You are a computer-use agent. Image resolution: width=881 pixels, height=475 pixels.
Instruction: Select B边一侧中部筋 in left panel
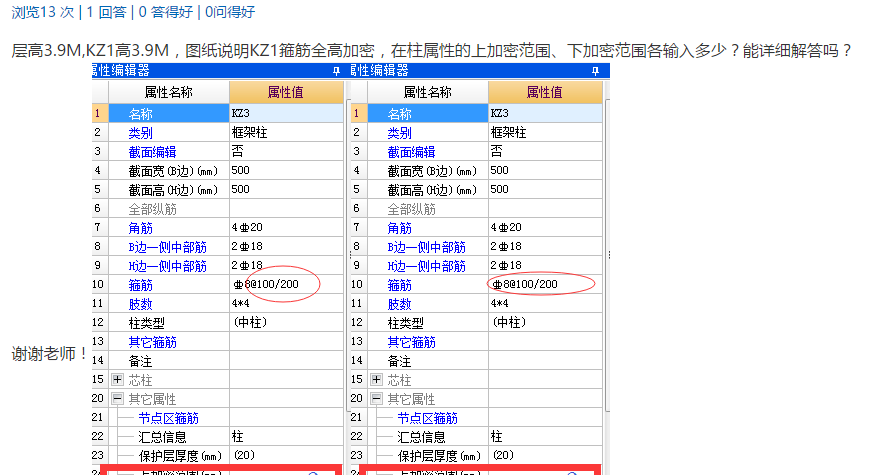167,247
